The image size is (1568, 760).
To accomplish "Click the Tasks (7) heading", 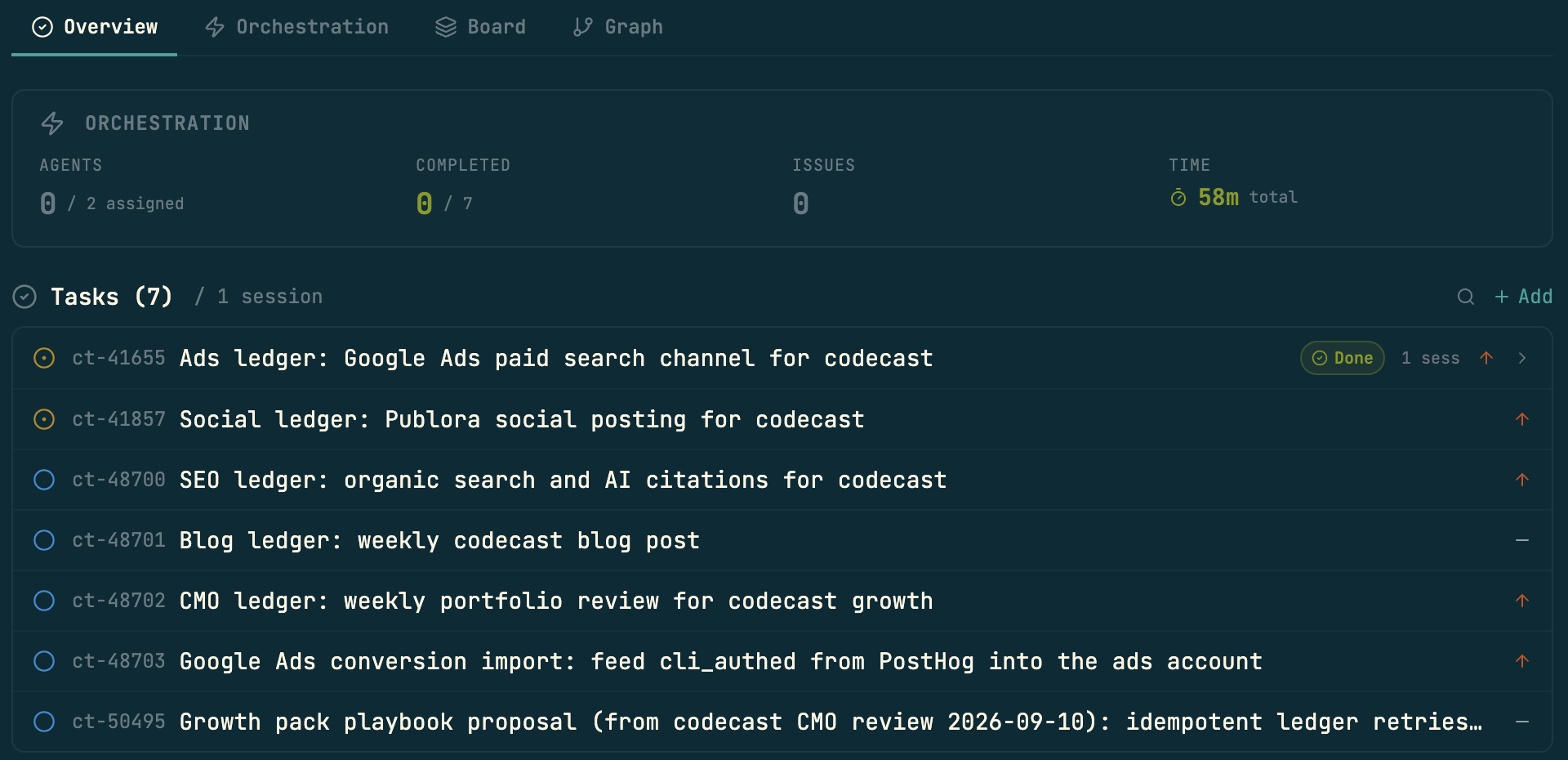I will (112, 297).
